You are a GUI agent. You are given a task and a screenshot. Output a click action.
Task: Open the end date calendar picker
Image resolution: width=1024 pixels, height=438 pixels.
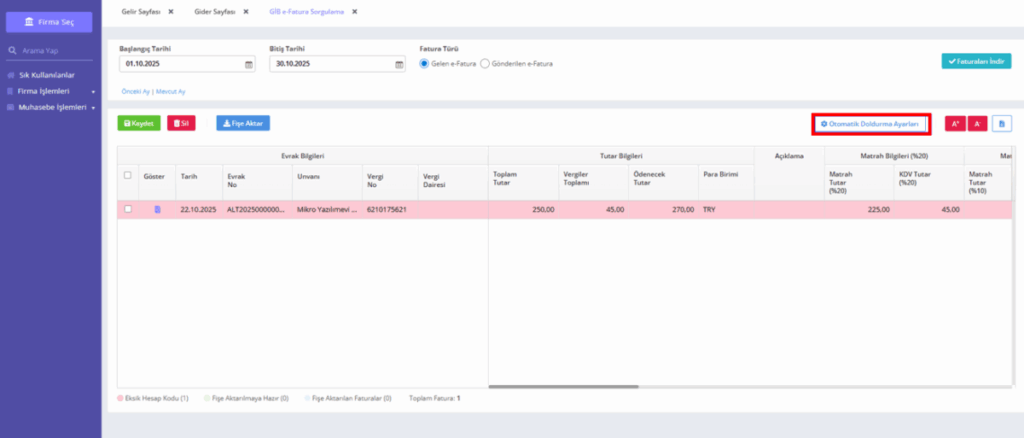(x=399, y=65)
